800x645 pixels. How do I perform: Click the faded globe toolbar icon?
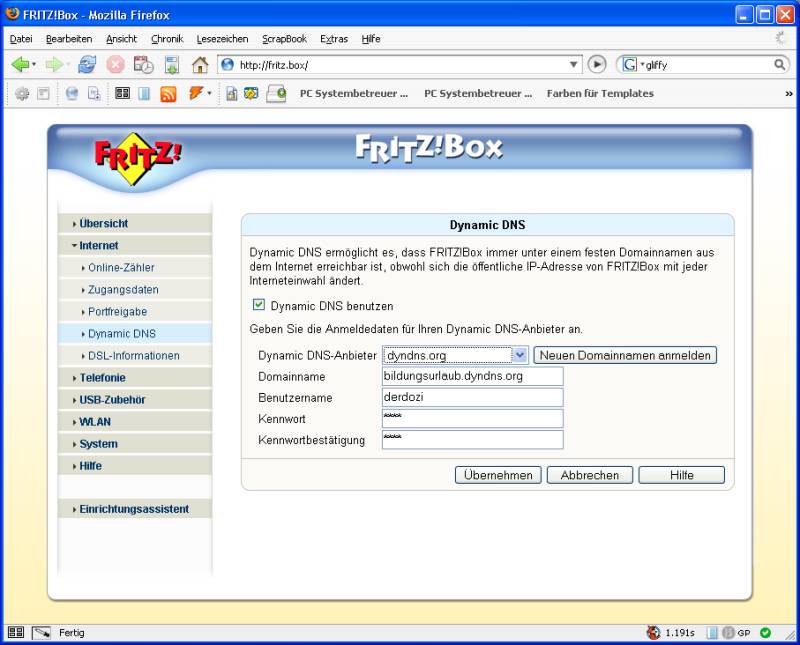click(72, 93)
